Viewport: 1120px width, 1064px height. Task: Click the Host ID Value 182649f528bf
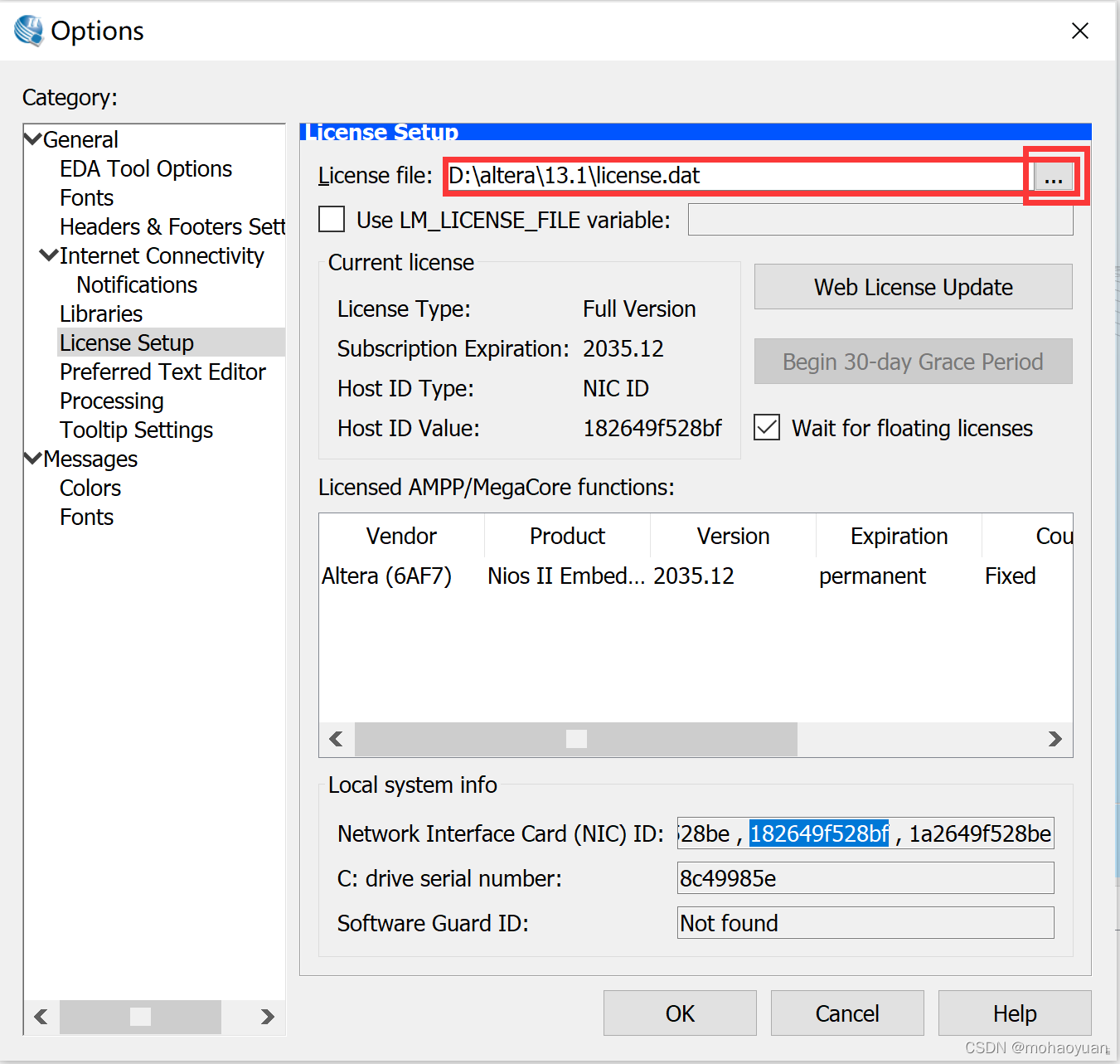[652, 429]
